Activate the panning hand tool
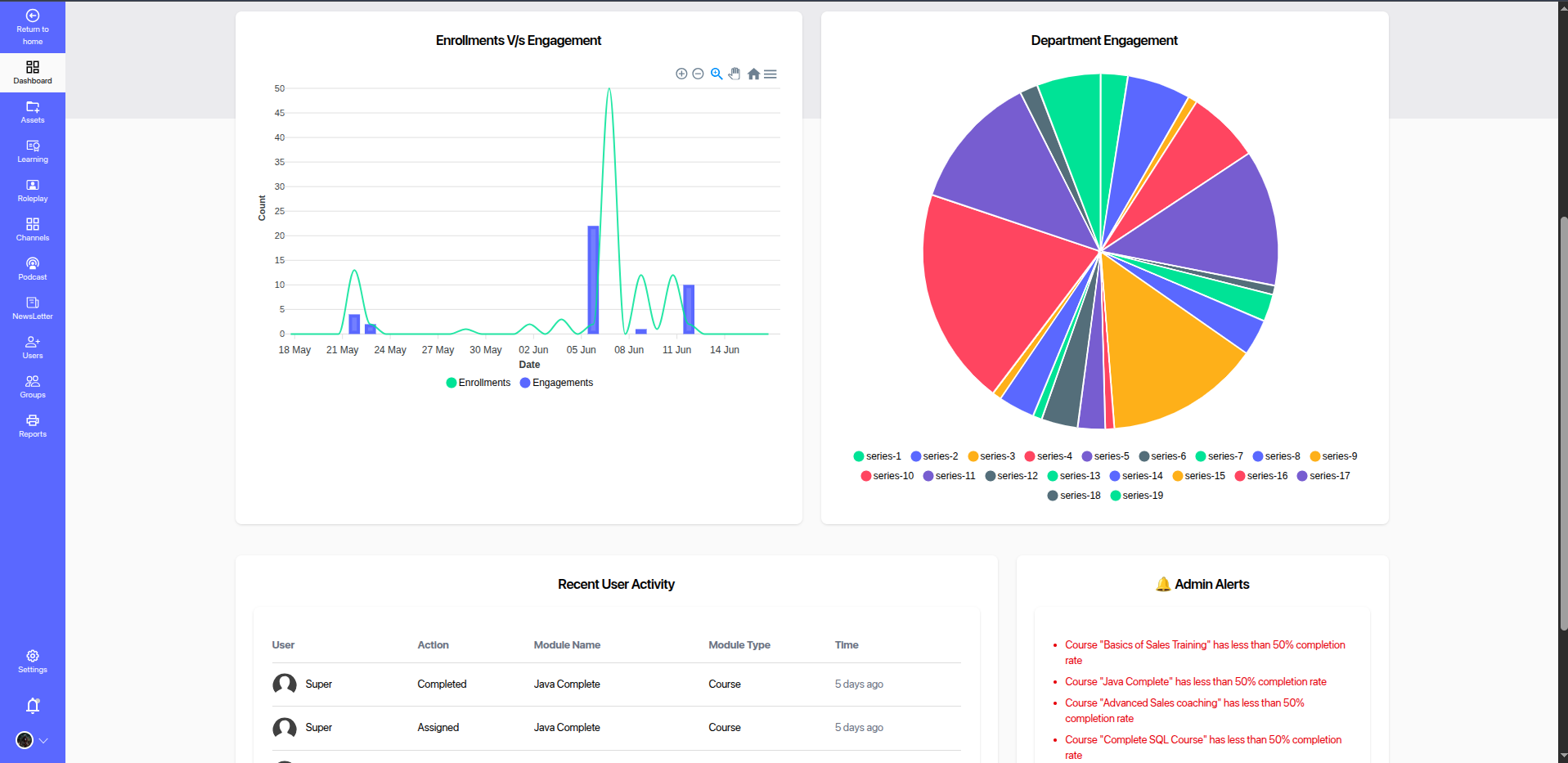The width and height of the screenshot is (1568, 763). point(735,74)
